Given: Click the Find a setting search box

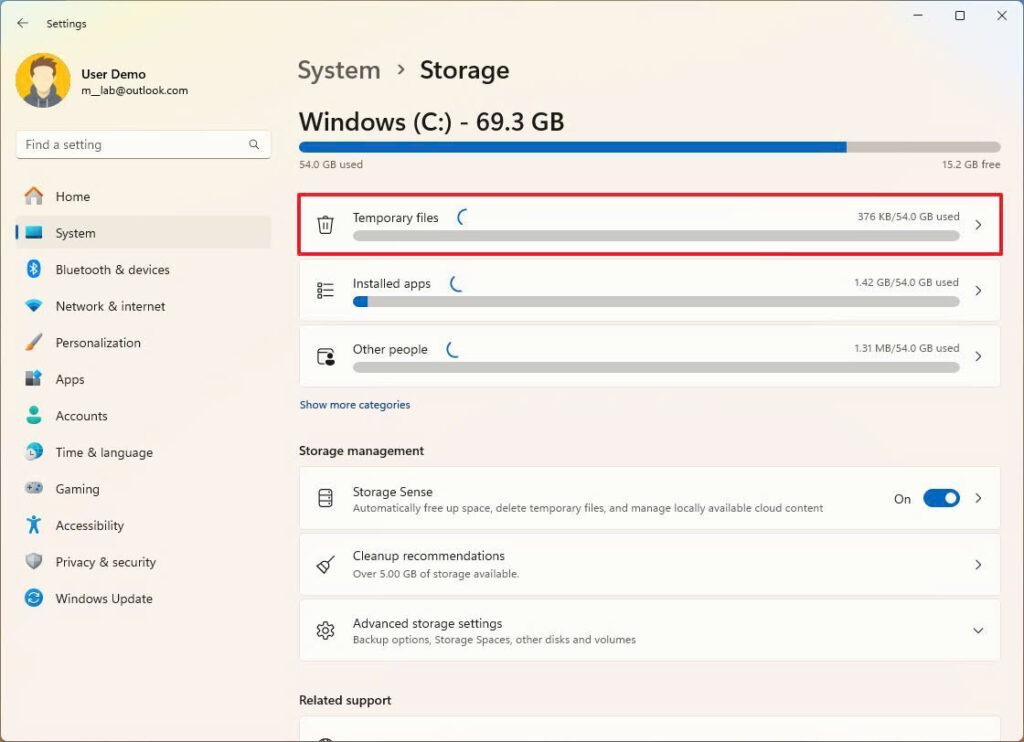Looking at the screenshot, I should (143, 144).
